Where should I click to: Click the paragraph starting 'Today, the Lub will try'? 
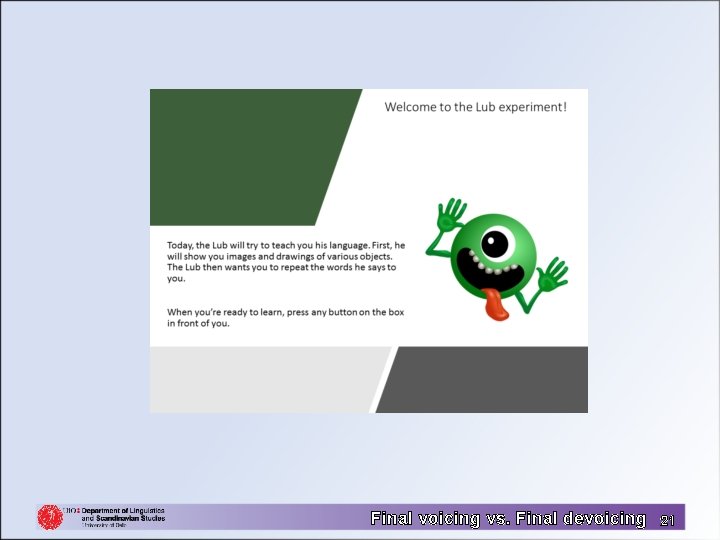point(286,262)
